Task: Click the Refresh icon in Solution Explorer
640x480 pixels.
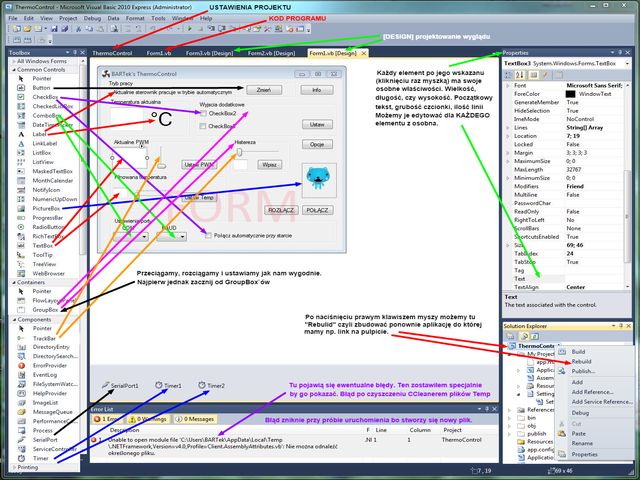Action: pos(534,336)
